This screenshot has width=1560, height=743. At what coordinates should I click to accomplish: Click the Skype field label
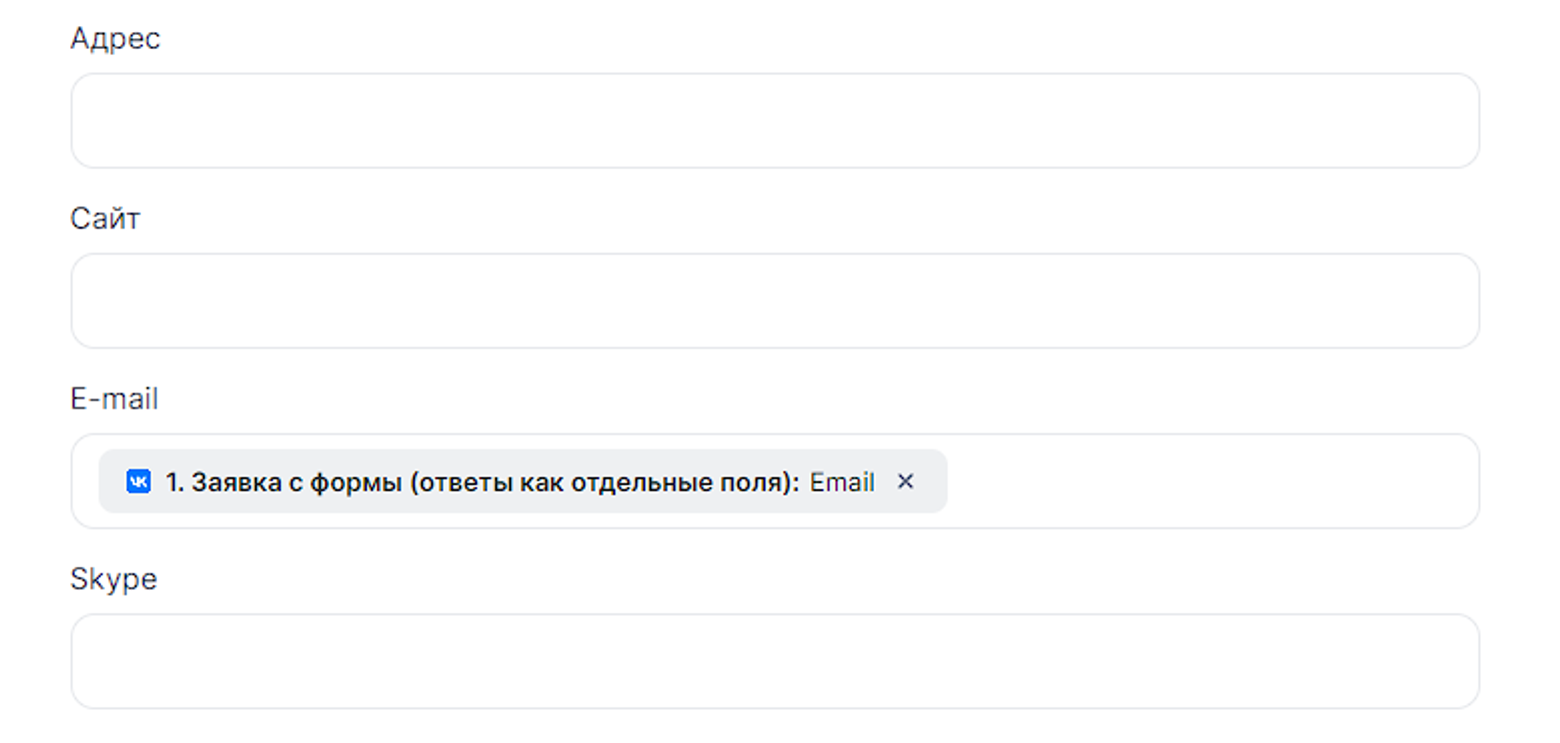pyautogui.click(x=113, y=580)
